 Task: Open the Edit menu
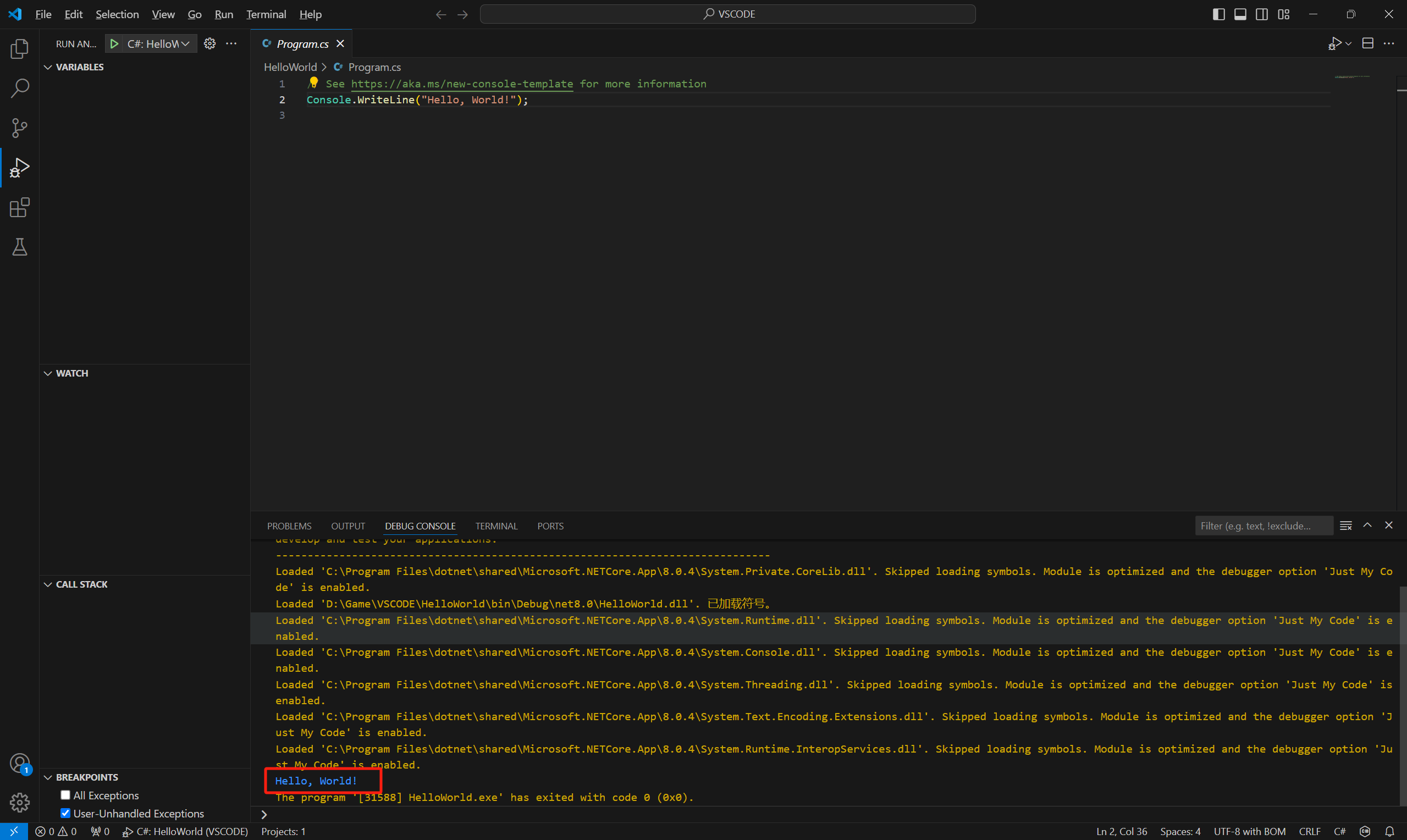[x=74, y=14]
